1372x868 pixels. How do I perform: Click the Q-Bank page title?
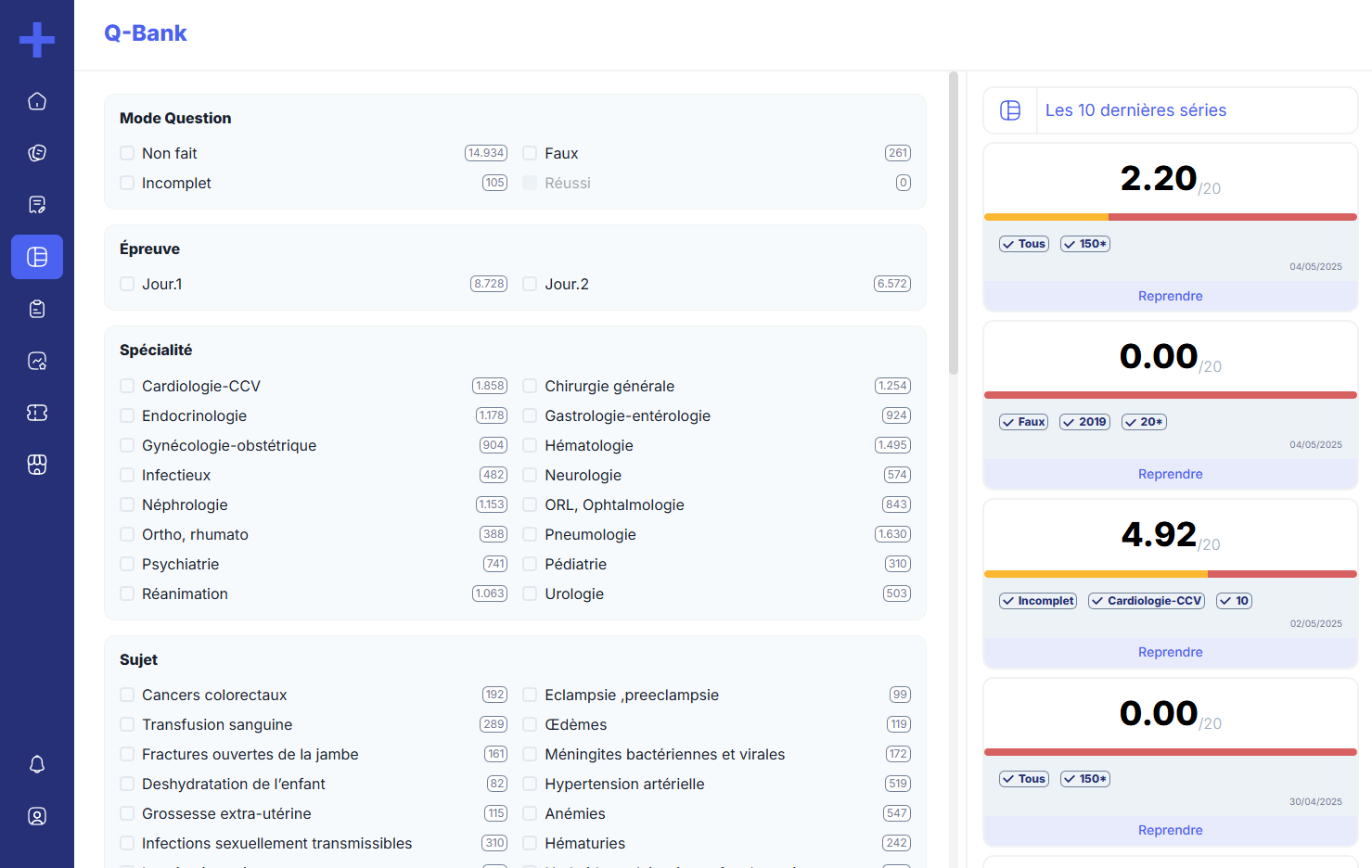tap(146, 33)
